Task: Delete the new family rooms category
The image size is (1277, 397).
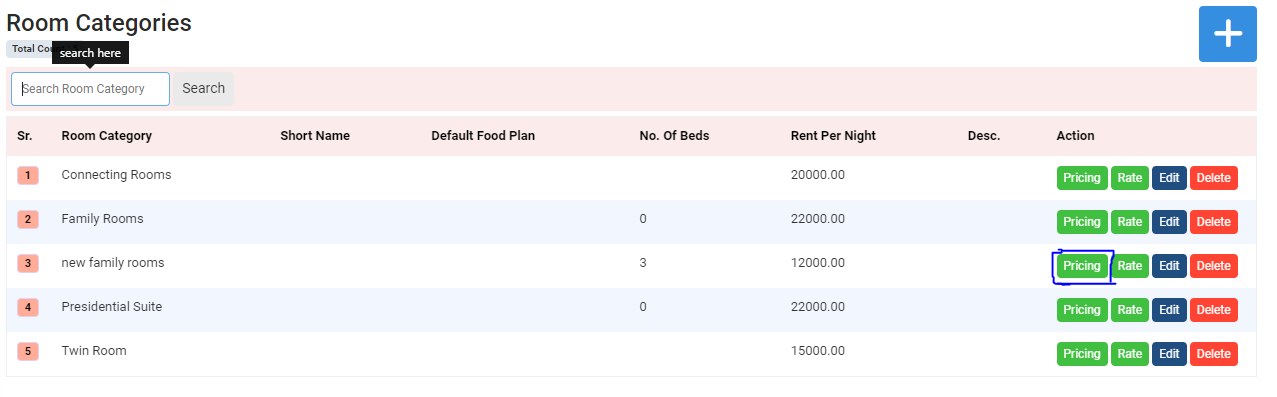Action: pyautogui.click(x=1214, y=266)
